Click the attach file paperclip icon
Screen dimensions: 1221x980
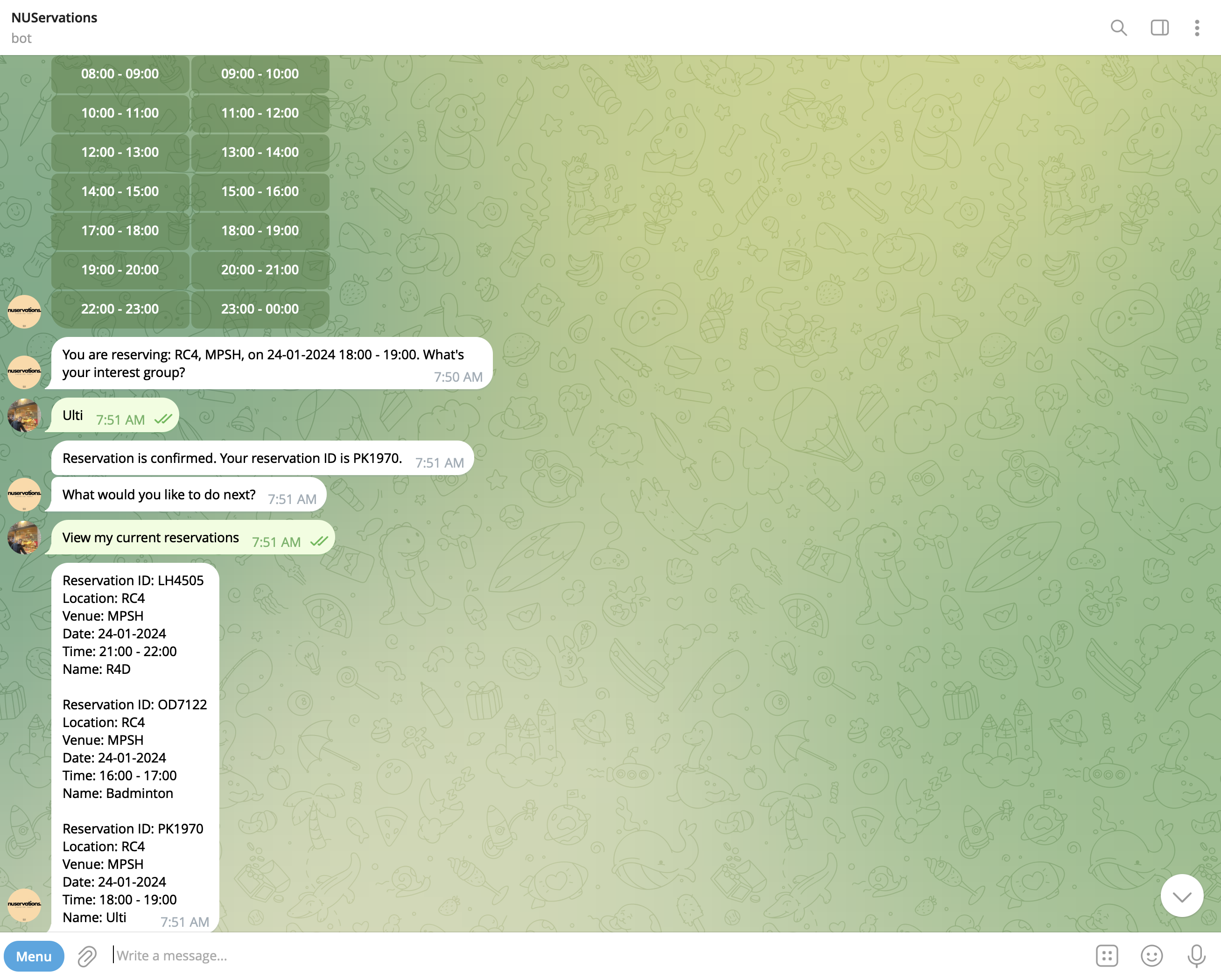pos(87,956)
